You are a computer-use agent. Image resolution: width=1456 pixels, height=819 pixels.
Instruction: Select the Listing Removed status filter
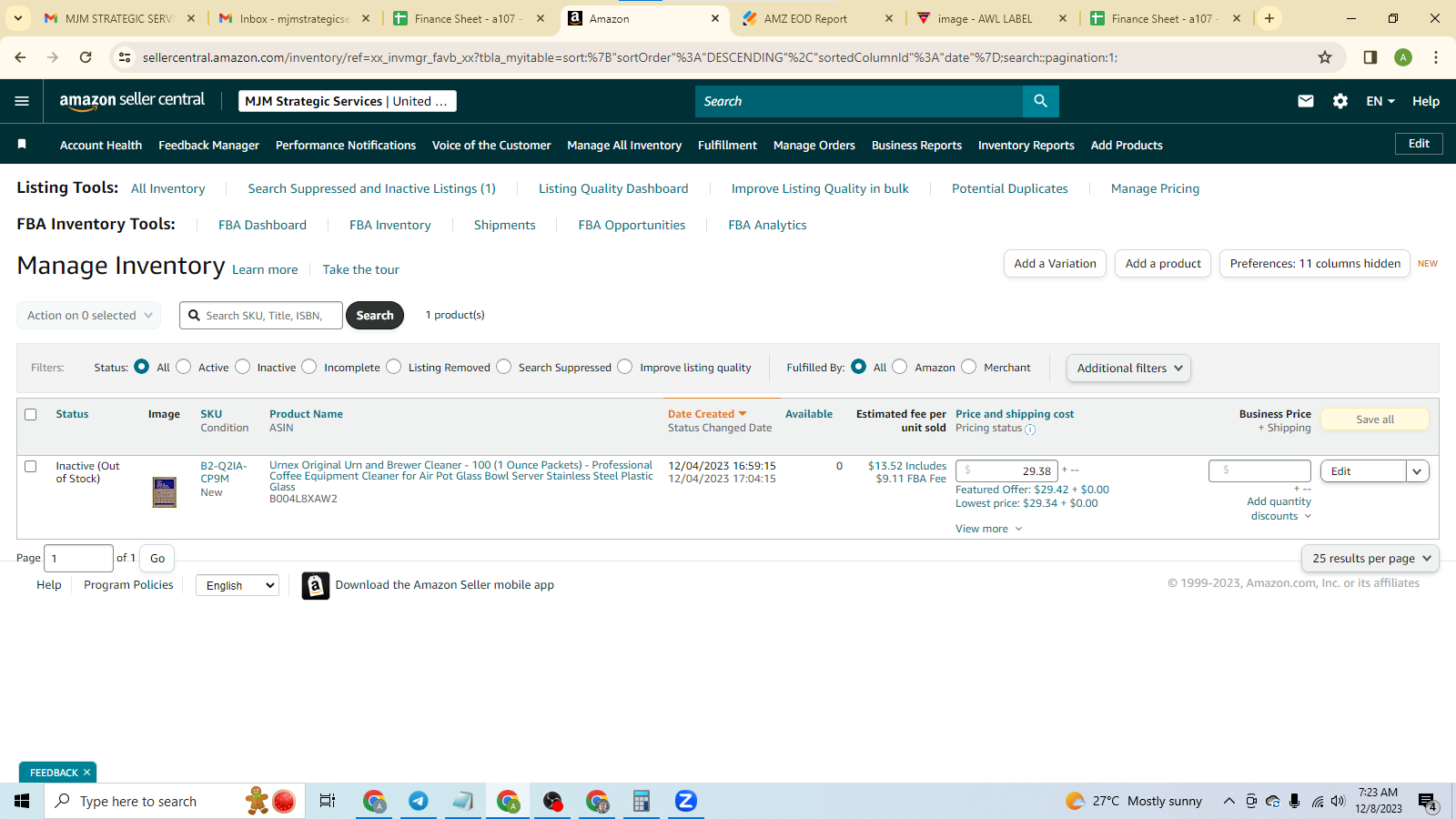[394, 367]
